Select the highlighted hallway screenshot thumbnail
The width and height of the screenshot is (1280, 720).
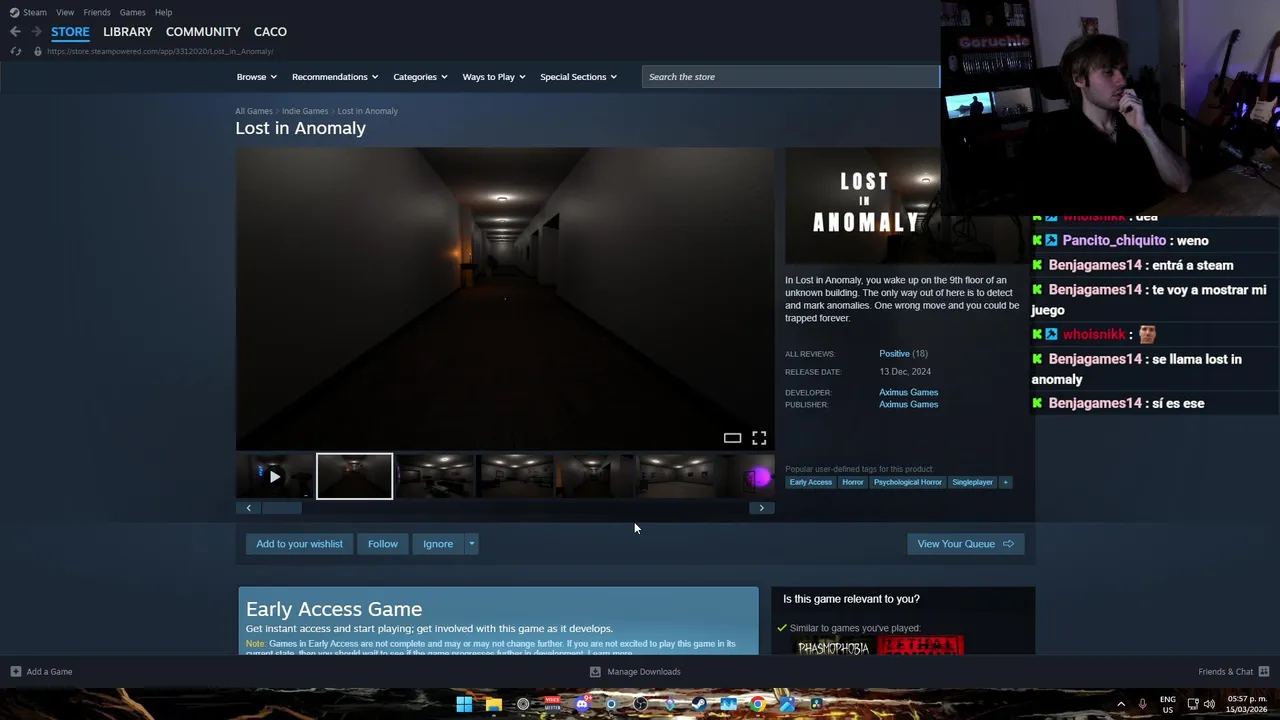click(x=355, y=477)
